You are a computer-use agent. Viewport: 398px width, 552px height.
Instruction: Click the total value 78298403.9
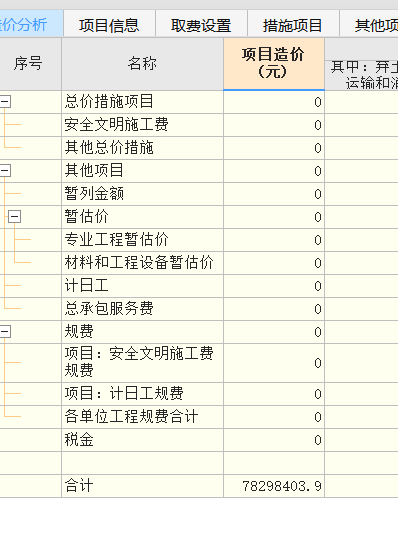click(274, 486)
